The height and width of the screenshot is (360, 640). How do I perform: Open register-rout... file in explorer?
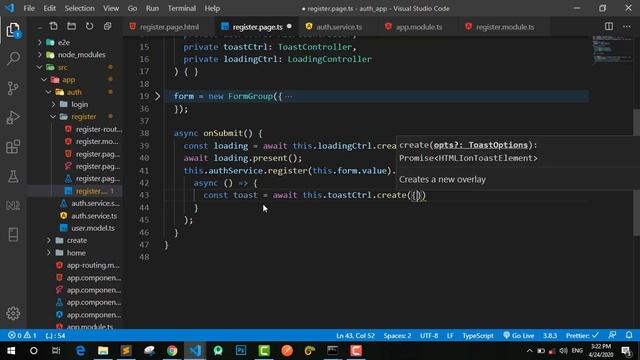pos(98,129)
